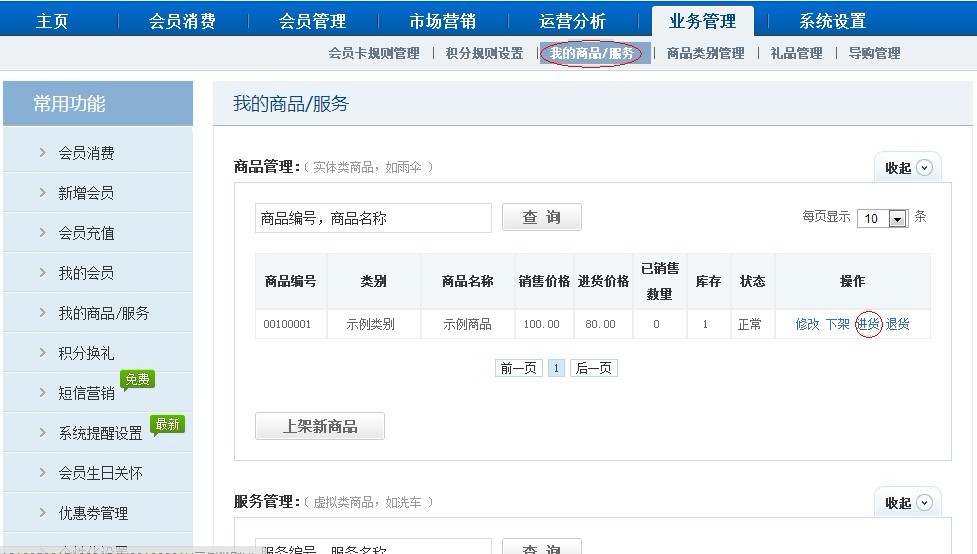
Task: Open 礼品管理 in the submenu
Action: pyautogui.click(x=796, y=54)
